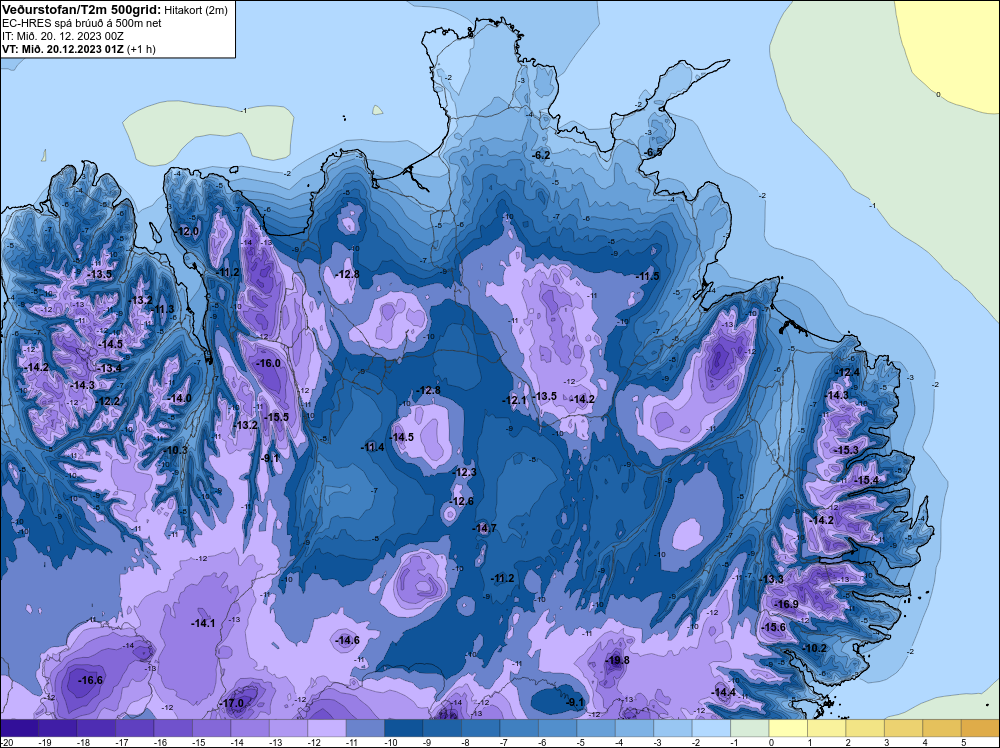Screen dimensions: 1000x748
Task: Click the -12.1 temperature reading
Action: tap(514, 400)
